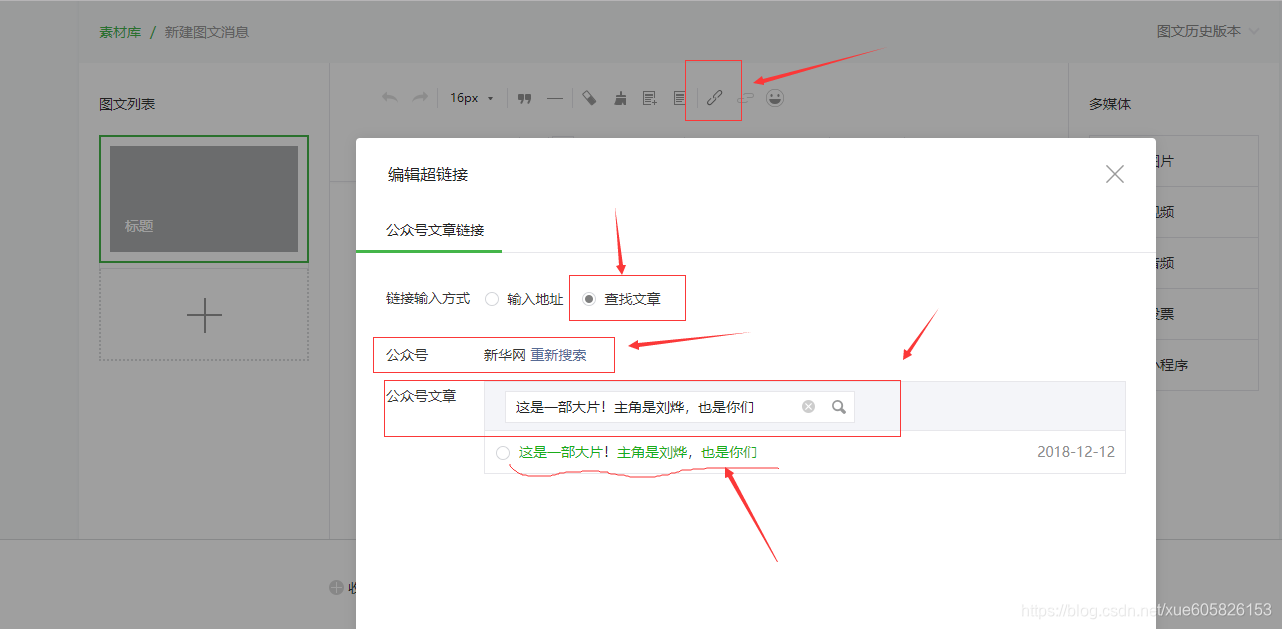Apply blockquote with the quotation mark icon

coord(524,98)
